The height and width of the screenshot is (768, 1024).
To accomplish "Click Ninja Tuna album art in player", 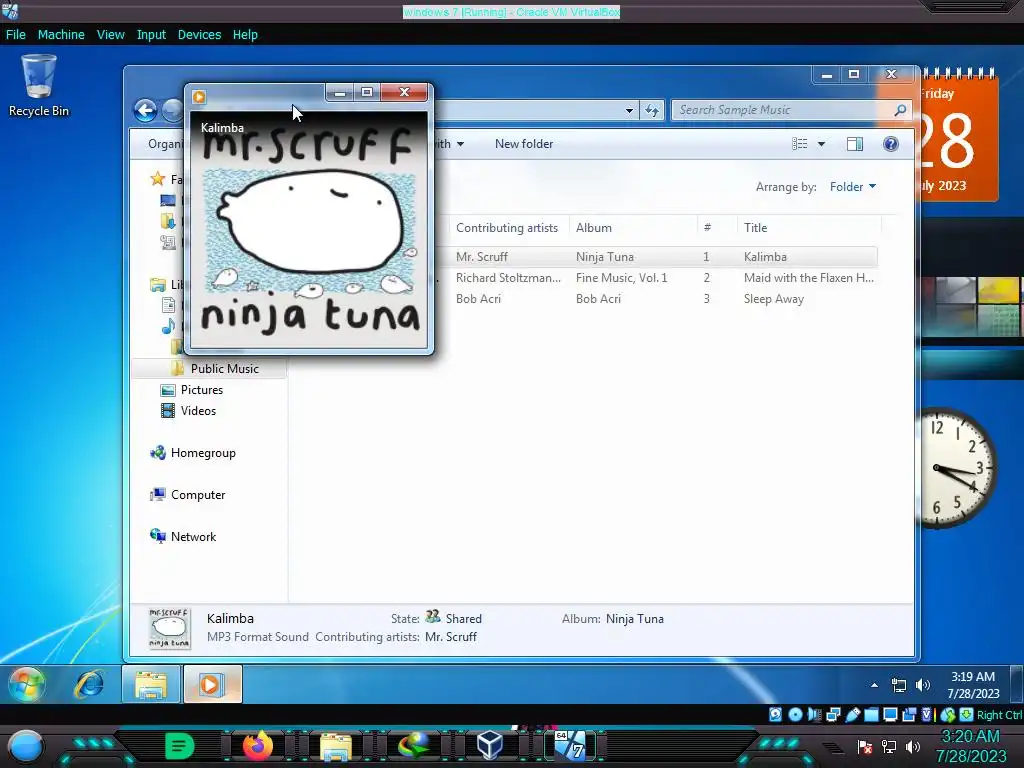I will pyautogui.click(x=309, y=229).
